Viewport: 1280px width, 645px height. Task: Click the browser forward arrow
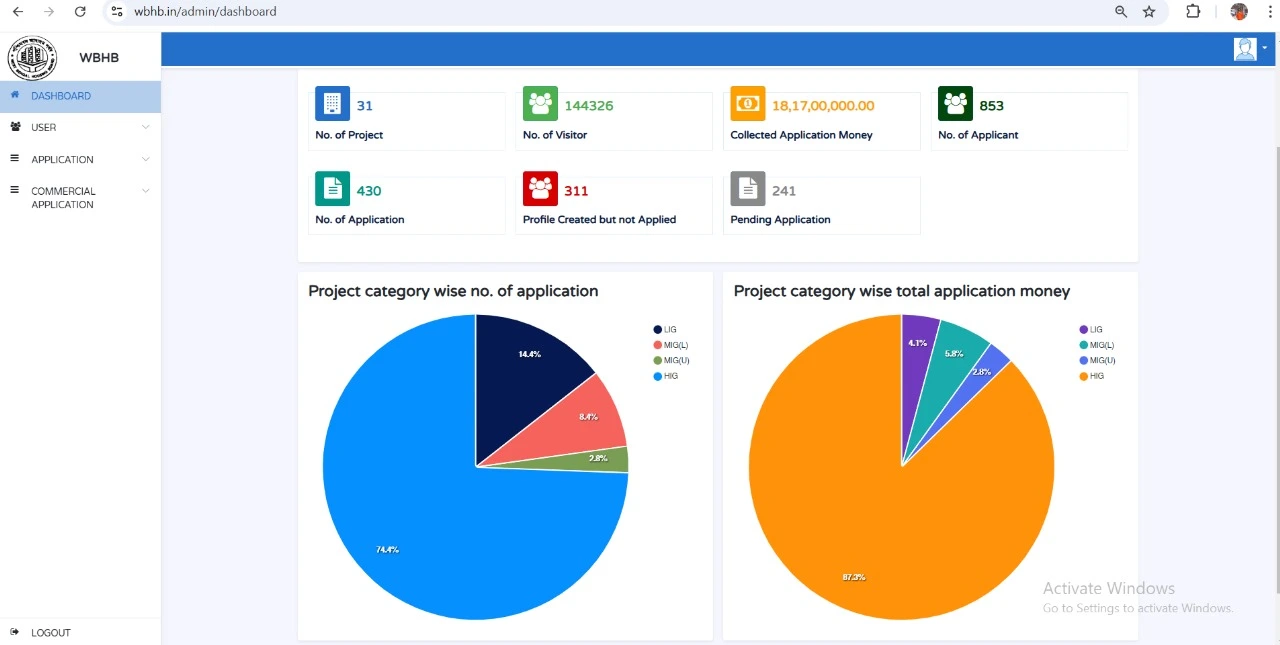click(49, 11)
